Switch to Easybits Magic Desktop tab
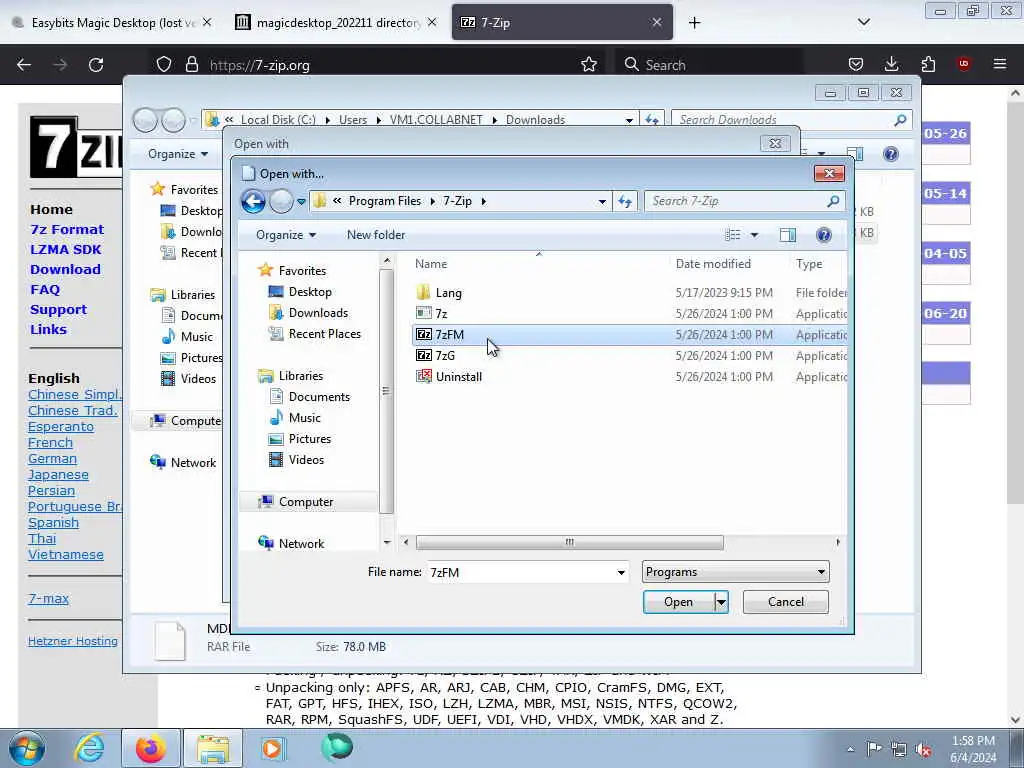This screenshot has width=1024, height=768. click(111, 22)
